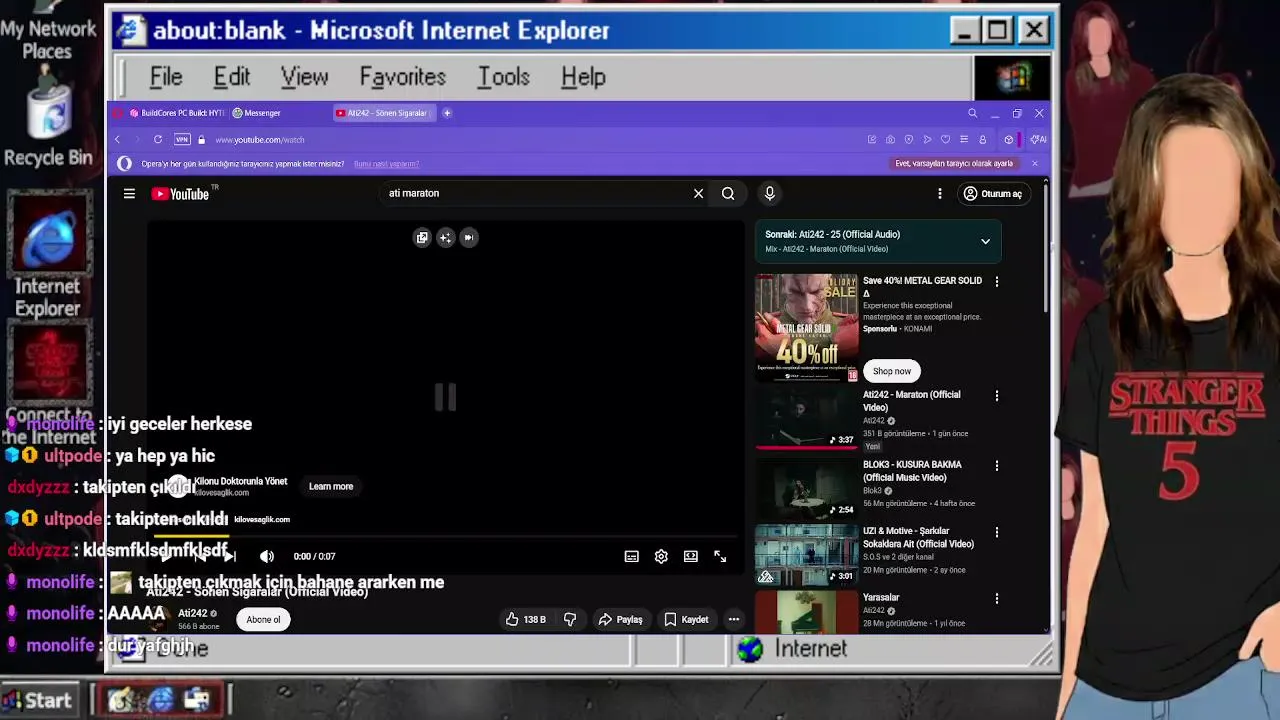Switch to the BuildCores PC Build tab
Image resolution: width=1280 pixels, height=720 pixels.
[177, 113]
